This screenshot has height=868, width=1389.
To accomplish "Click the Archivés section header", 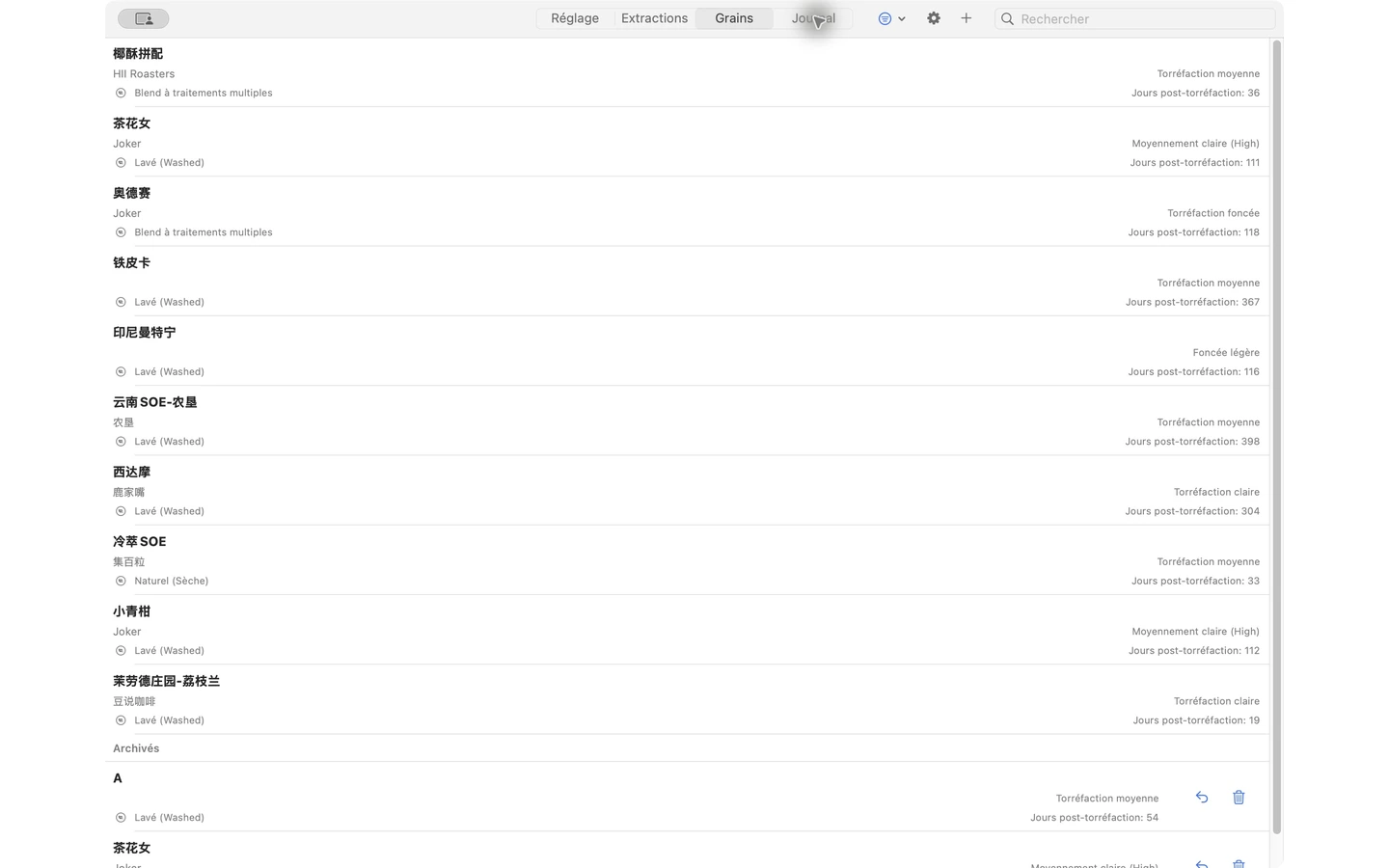I will click(x=136, y=748).
